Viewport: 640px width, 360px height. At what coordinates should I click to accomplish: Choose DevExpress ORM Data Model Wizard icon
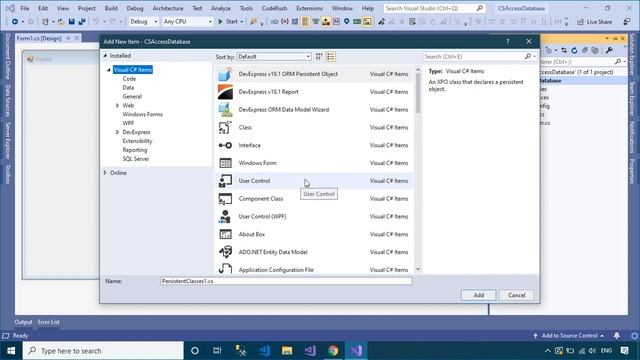(x=225, y=109)
